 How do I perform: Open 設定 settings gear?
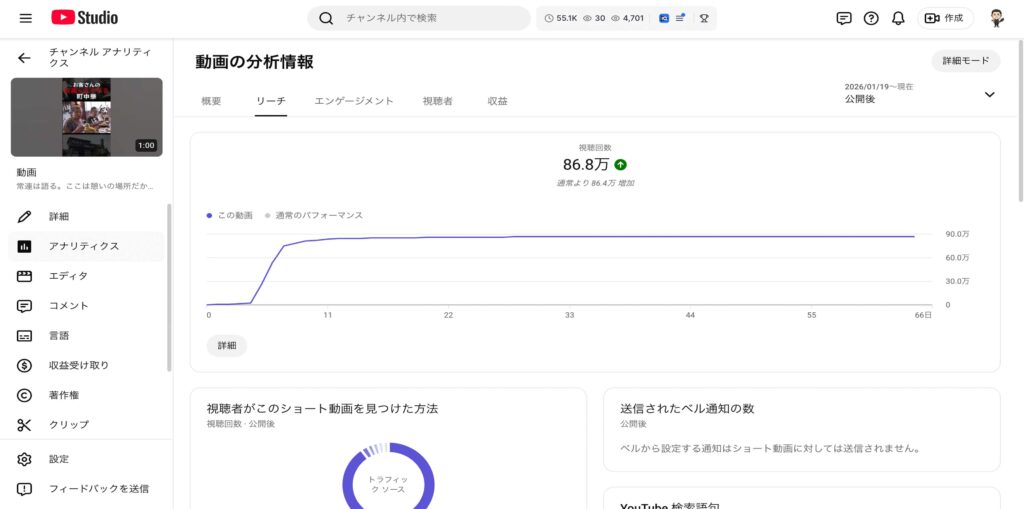(59, 459)
